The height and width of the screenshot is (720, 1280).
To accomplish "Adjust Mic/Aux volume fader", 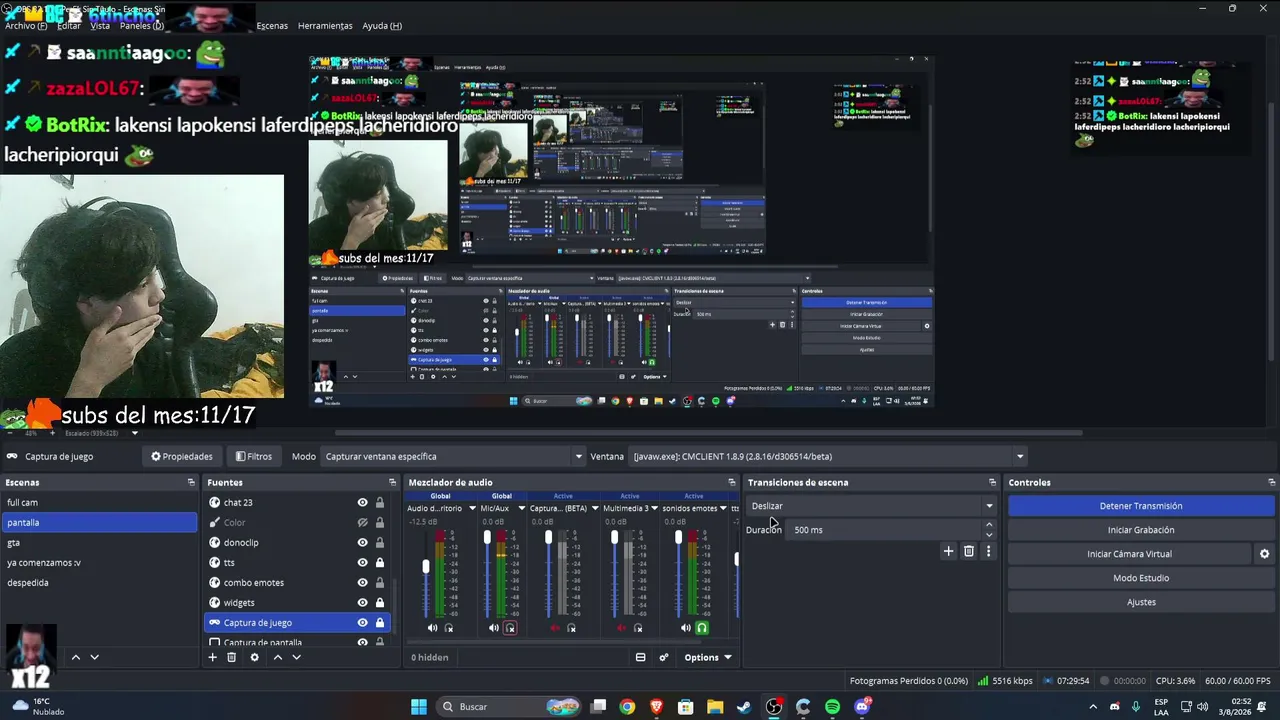I will pos(488,538).
